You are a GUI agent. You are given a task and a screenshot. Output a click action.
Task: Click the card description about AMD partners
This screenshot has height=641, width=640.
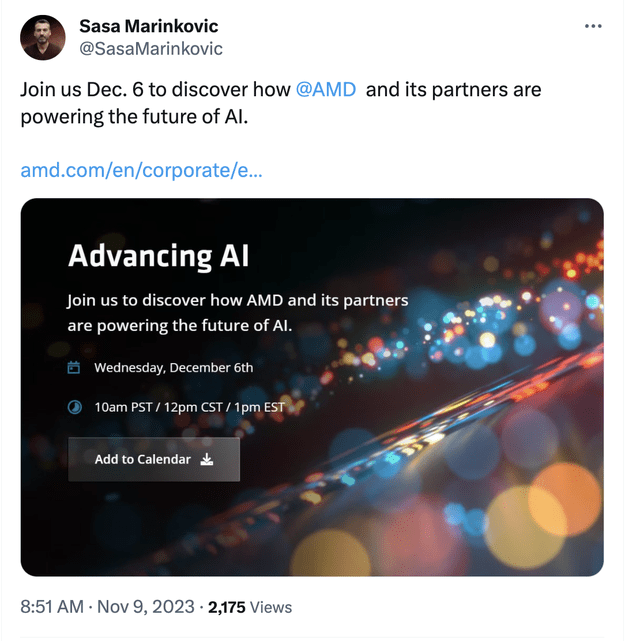(237, 313)
